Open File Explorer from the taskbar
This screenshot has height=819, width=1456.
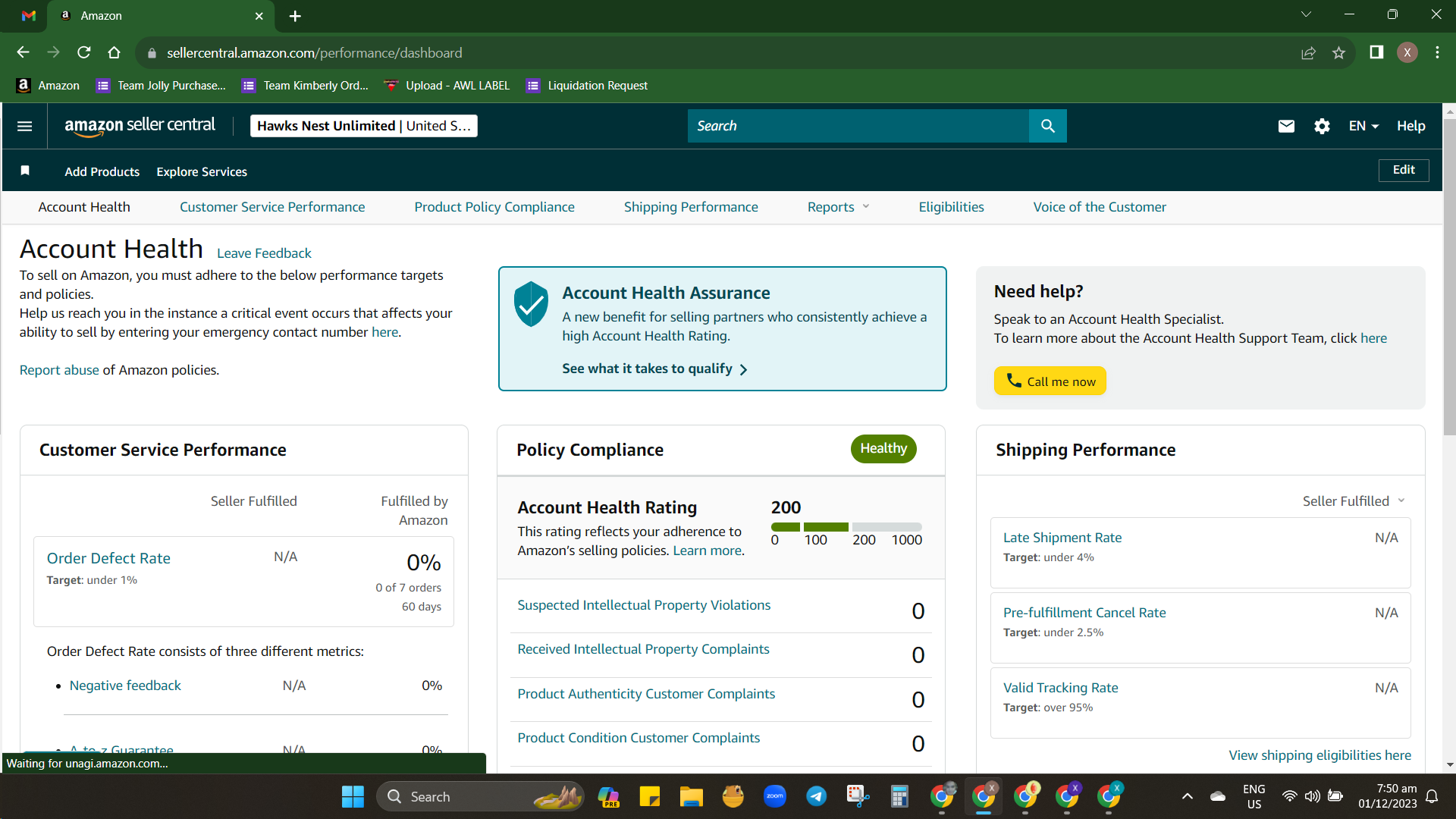point(691,796)
